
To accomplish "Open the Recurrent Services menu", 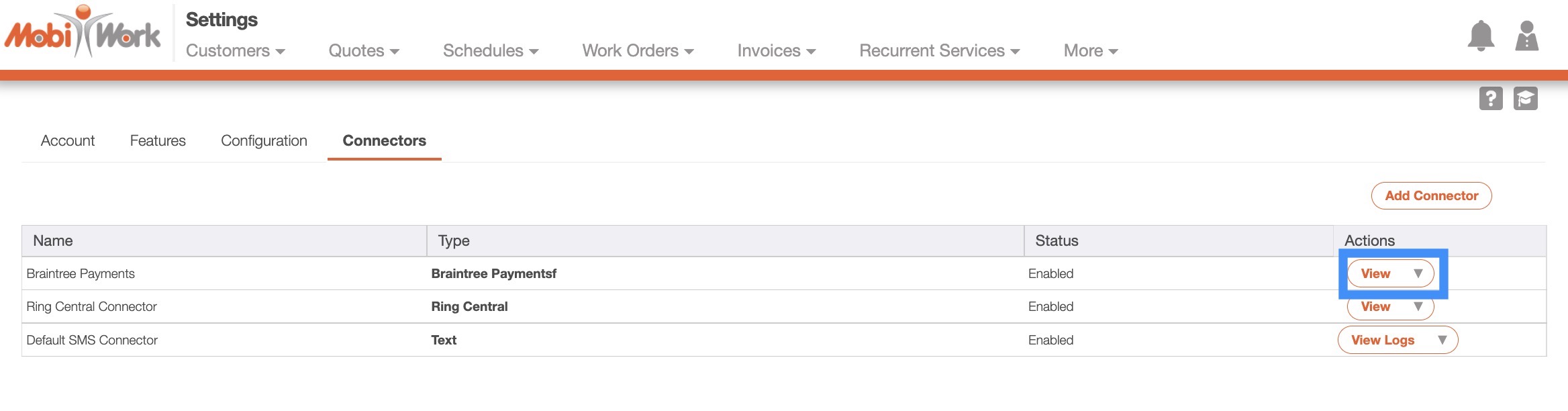I will (x=939, y=51).
